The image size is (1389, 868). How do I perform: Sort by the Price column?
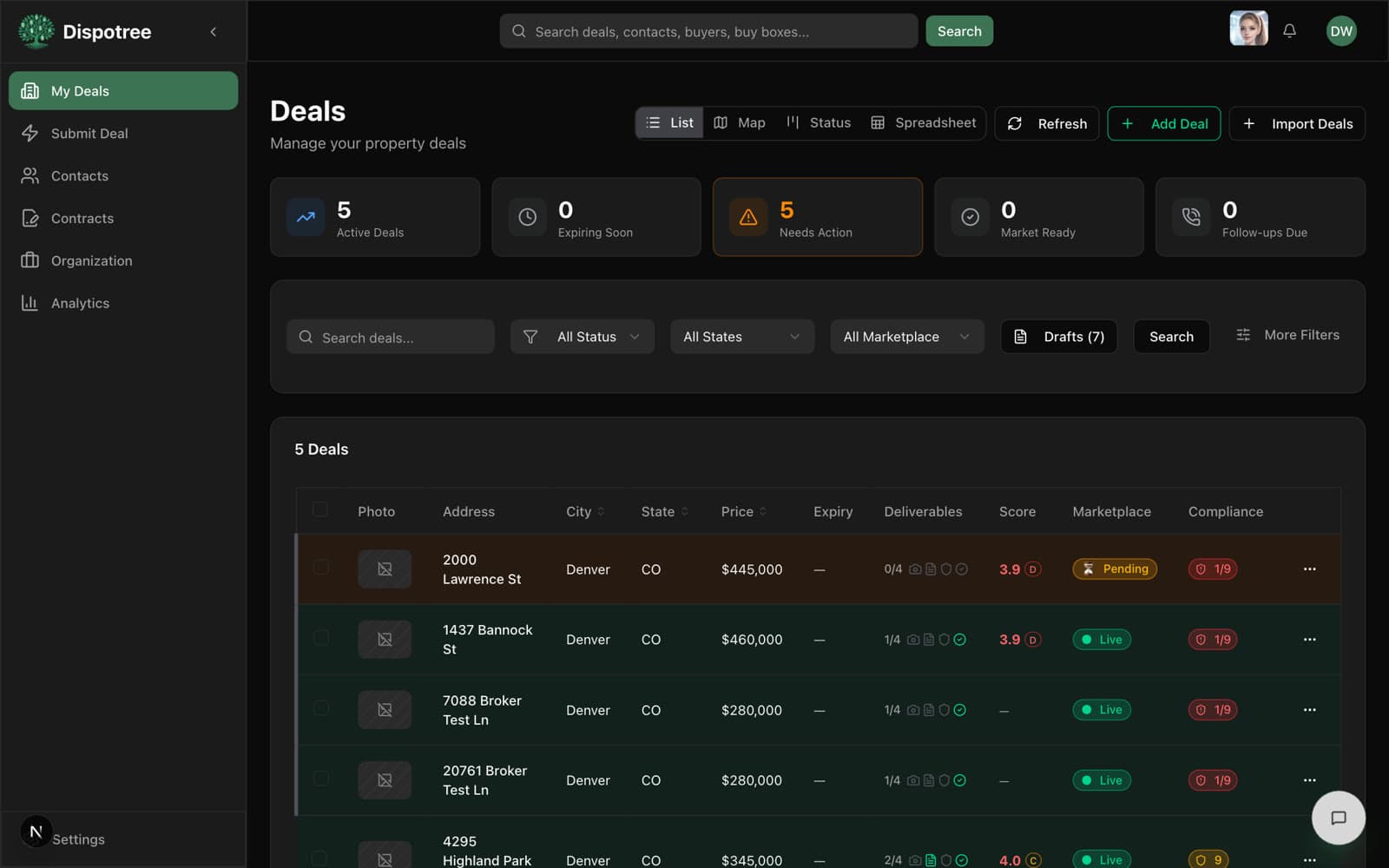pyautogui.click(x=744, y=512)
